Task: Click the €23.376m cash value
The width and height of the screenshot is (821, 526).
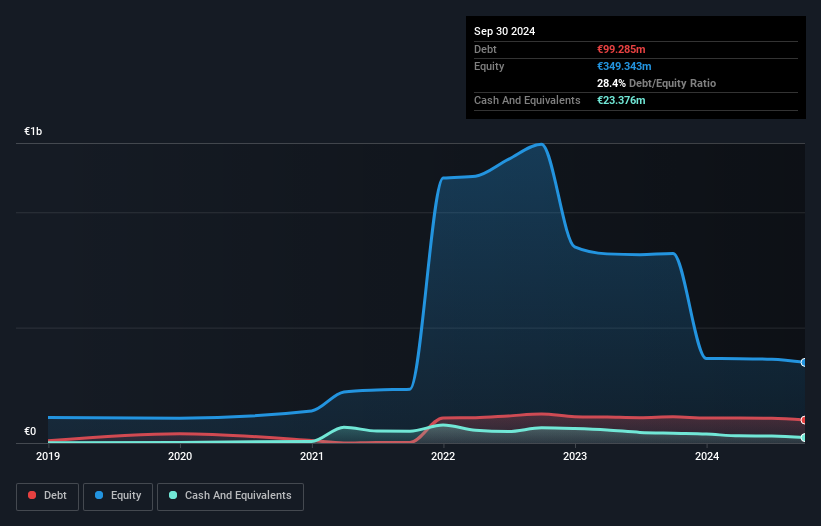Action: [621, 100]
